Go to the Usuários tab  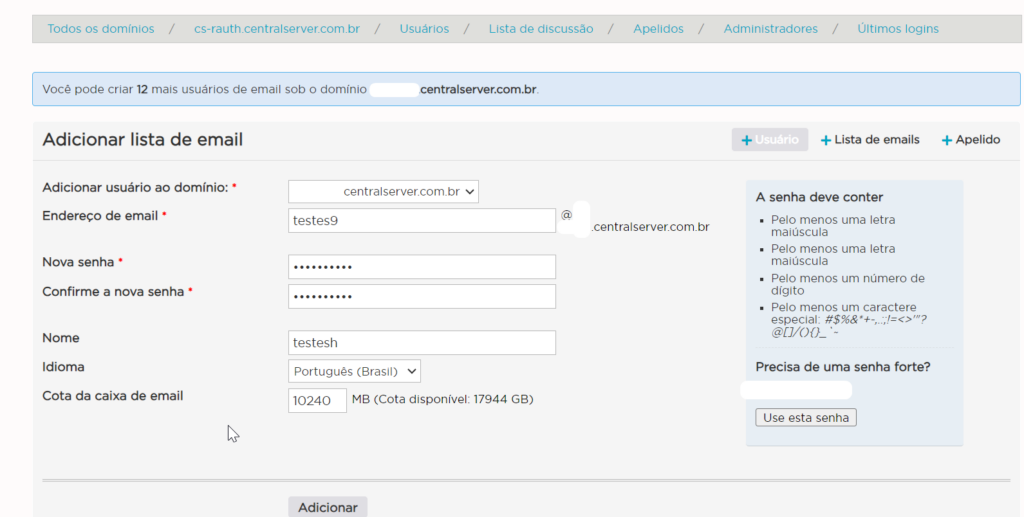[x=424, y=29]
